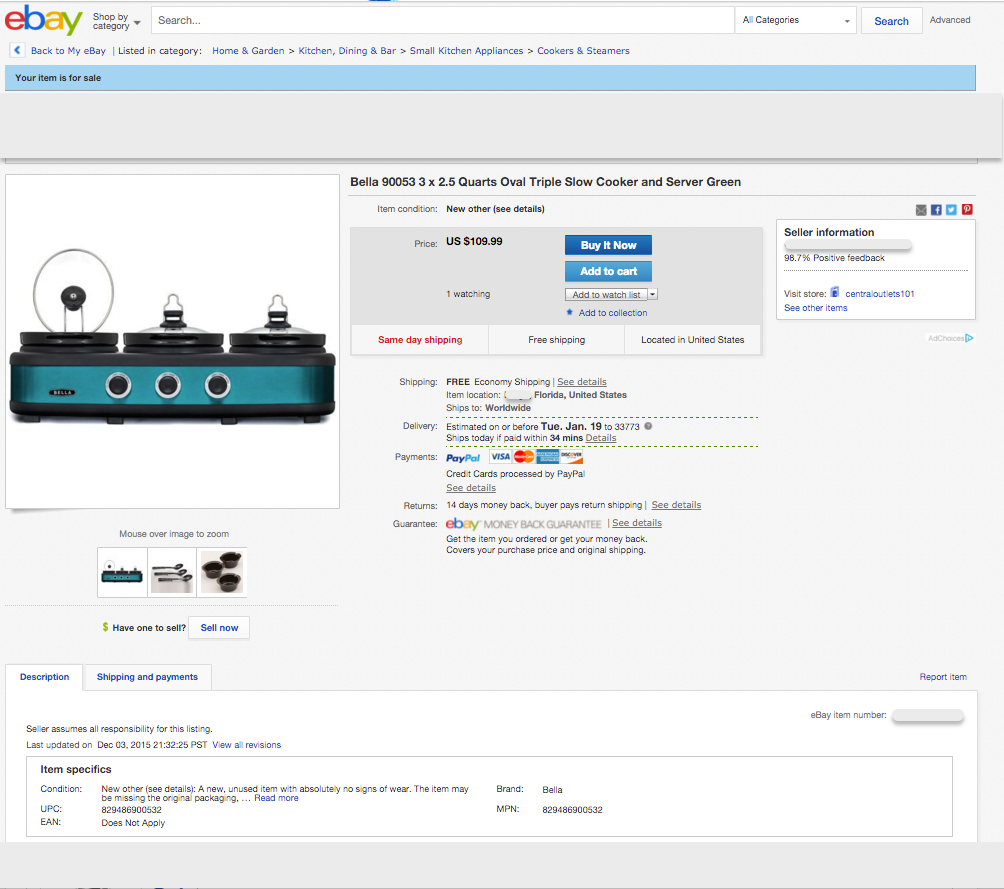Select the slow cooker thumbnail image

[x=122, y=573]
